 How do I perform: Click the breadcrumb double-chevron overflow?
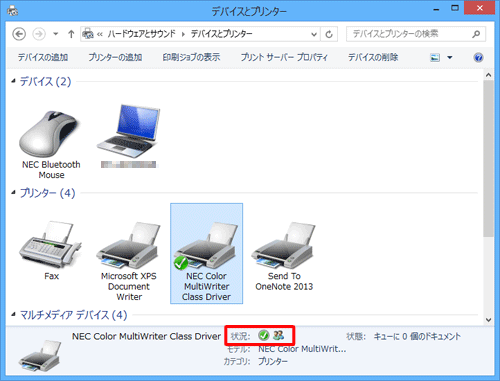[x=100, y=34]
